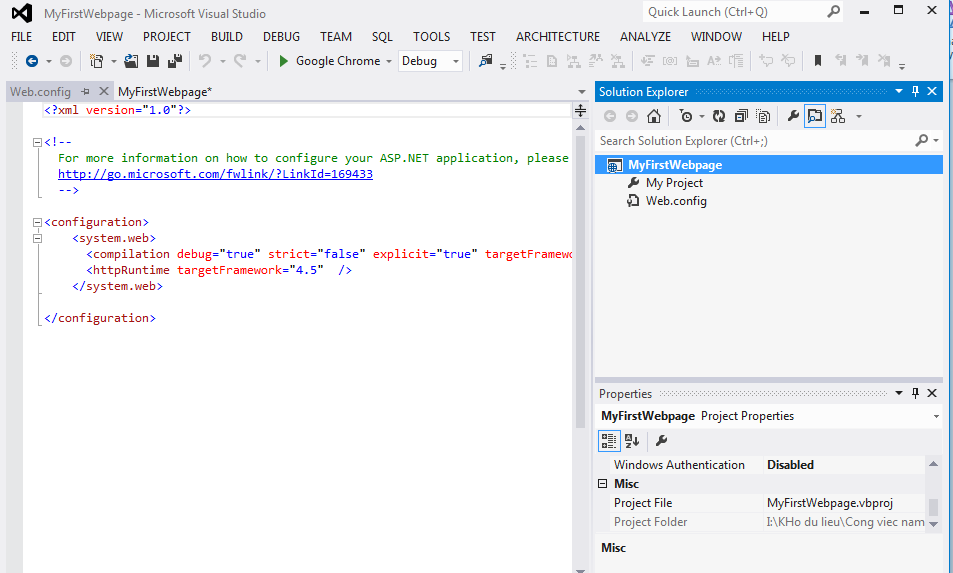
Task: Click the editor vertical scrollbar up arrow
Action: pyautogui.click(x=580, y=128)
